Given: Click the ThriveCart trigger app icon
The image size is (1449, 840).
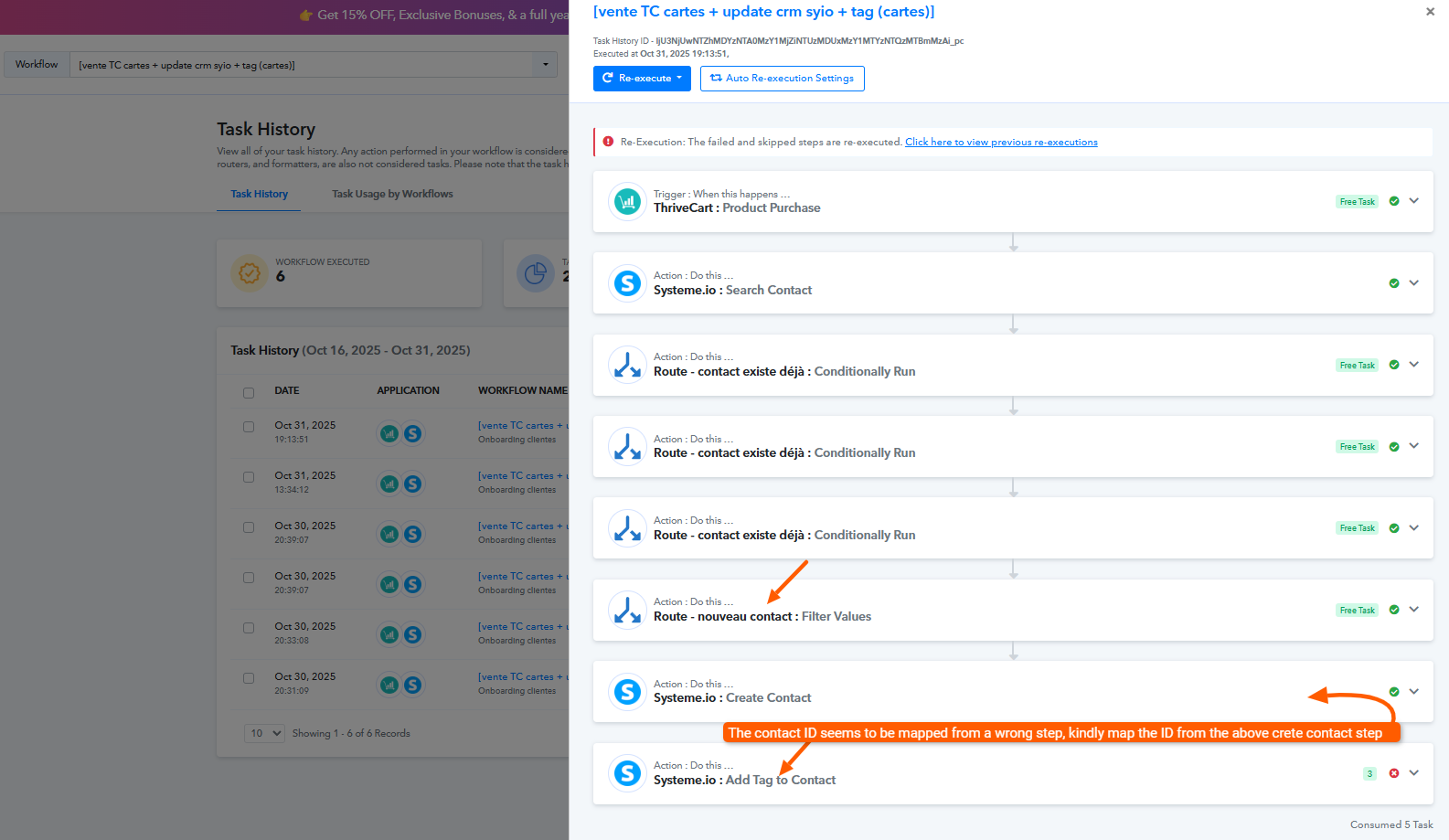Looking at the screenshot, I should point(627,202).
